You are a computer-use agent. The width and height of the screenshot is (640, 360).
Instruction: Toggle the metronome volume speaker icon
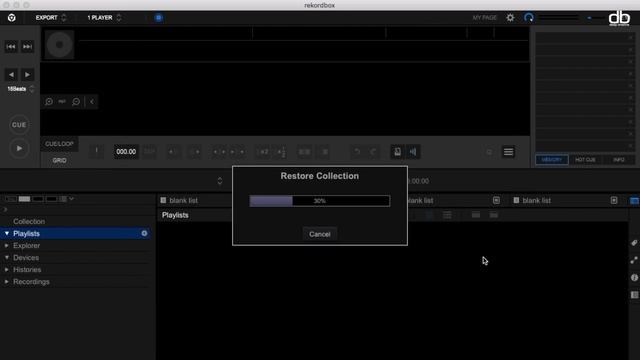tap(413, 152)
